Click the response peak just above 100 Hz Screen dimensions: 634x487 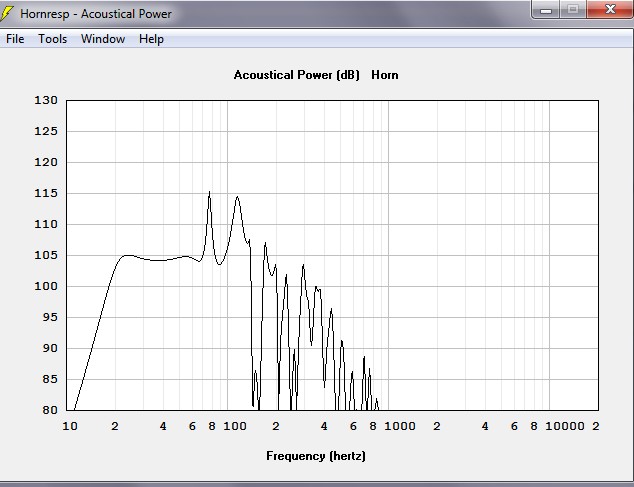click(x=237, y=197)
